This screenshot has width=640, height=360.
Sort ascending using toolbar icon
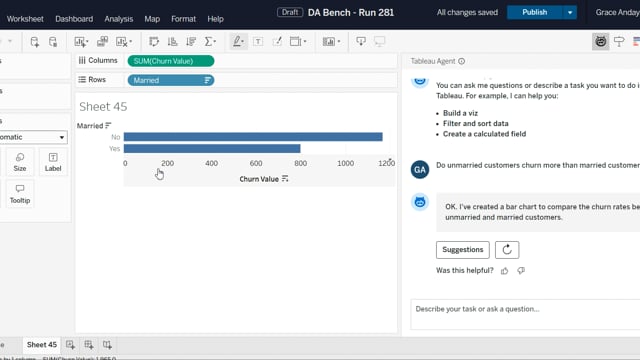(x=173, y=42)
